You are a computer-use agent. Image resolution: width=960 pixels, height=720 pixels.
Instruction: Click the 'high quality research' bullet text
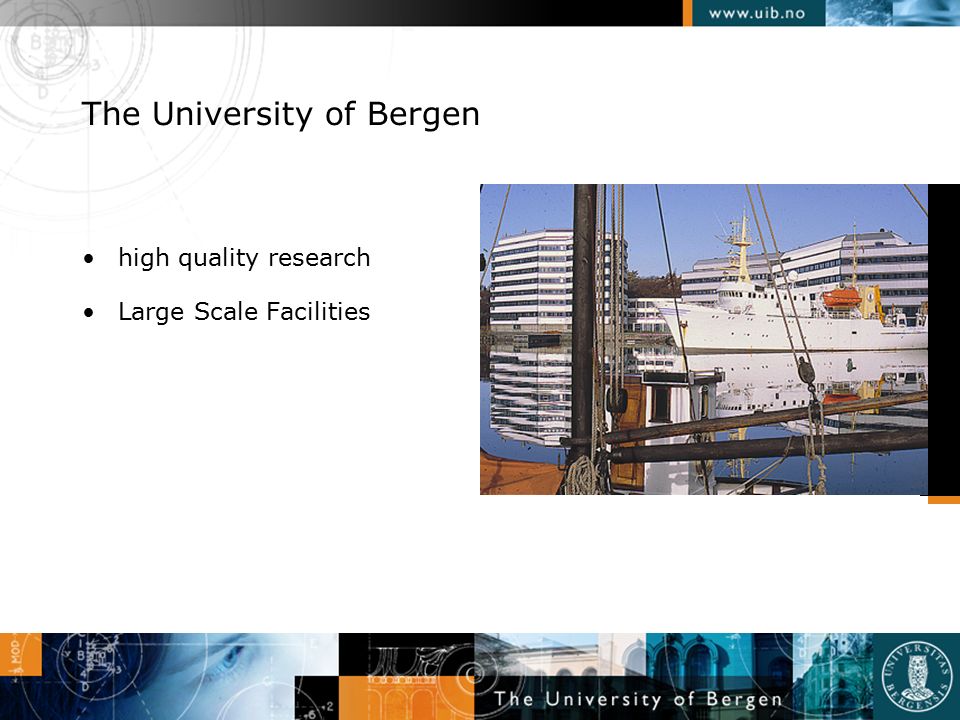[244, 258]
